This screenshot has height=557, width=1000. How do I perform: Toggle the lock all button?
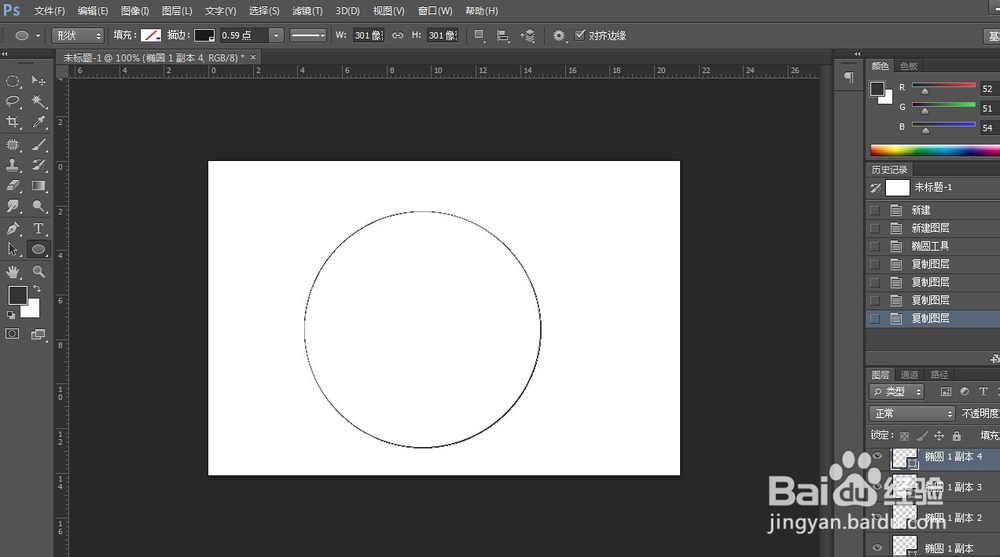957,436
